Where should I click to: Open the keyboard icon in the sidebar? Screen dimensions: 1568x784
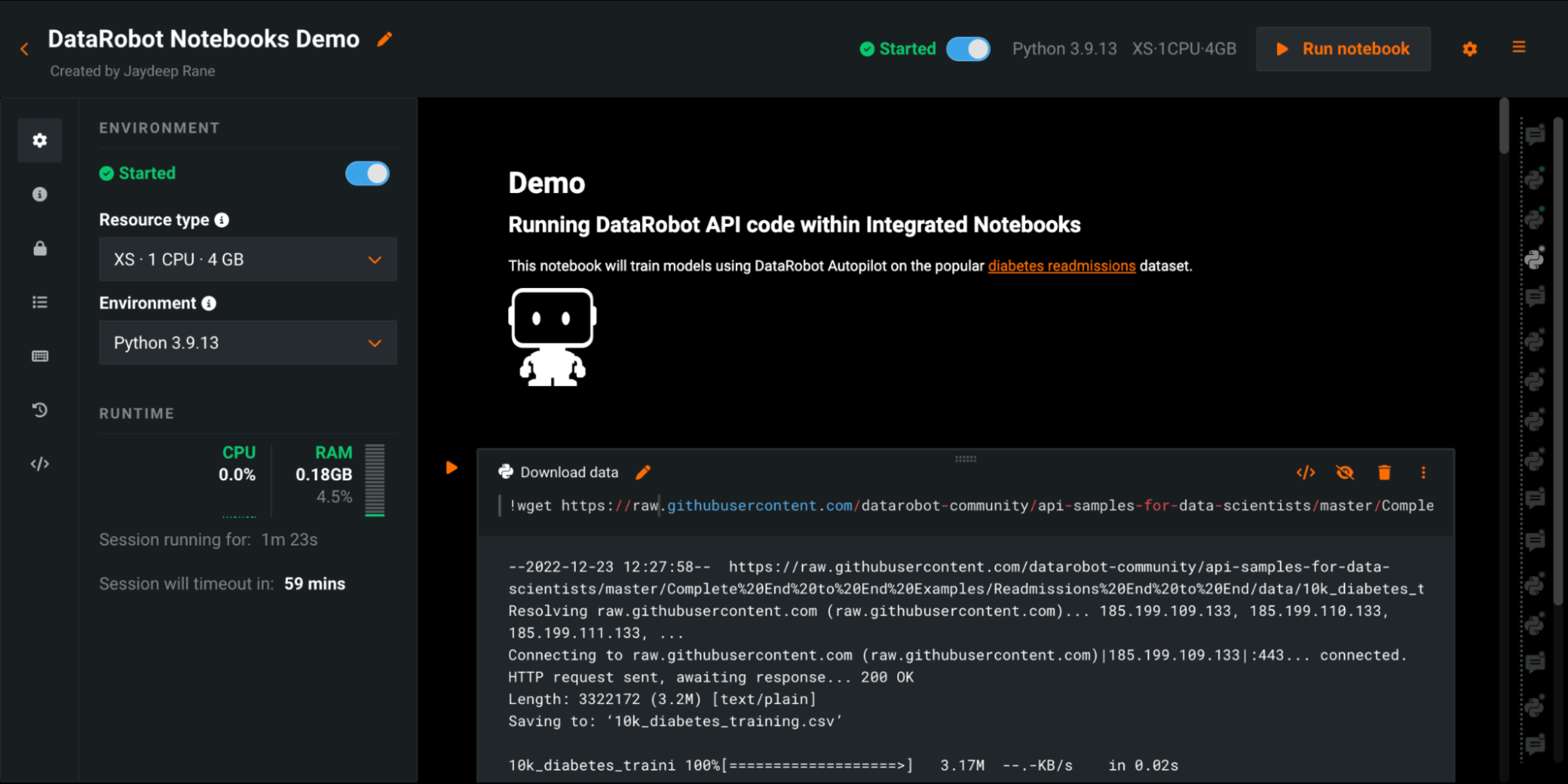[40, 356]
